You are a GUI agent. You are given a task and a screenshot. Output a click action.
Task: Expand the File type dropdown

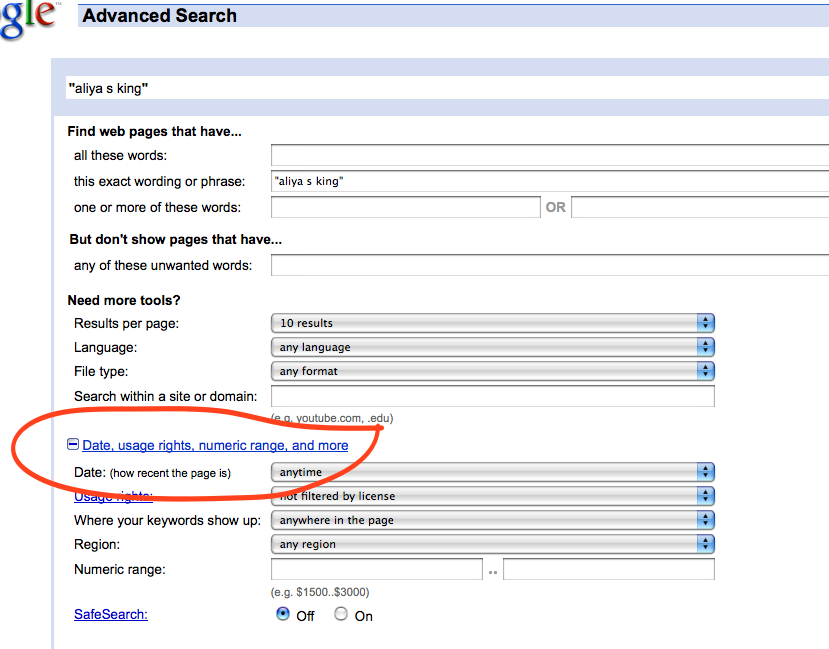pyautogui.click(x=492, y=371)
